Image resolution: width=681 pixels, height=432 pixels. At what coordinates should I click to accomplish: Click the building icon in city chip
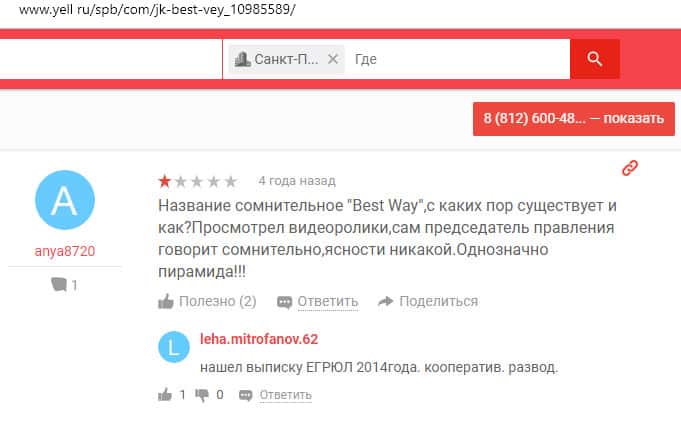[242, 59]
